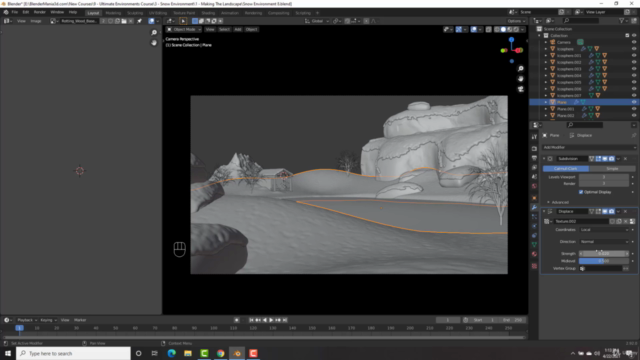
Task: Click the play animation button
Action: click(x=271, y=320)
